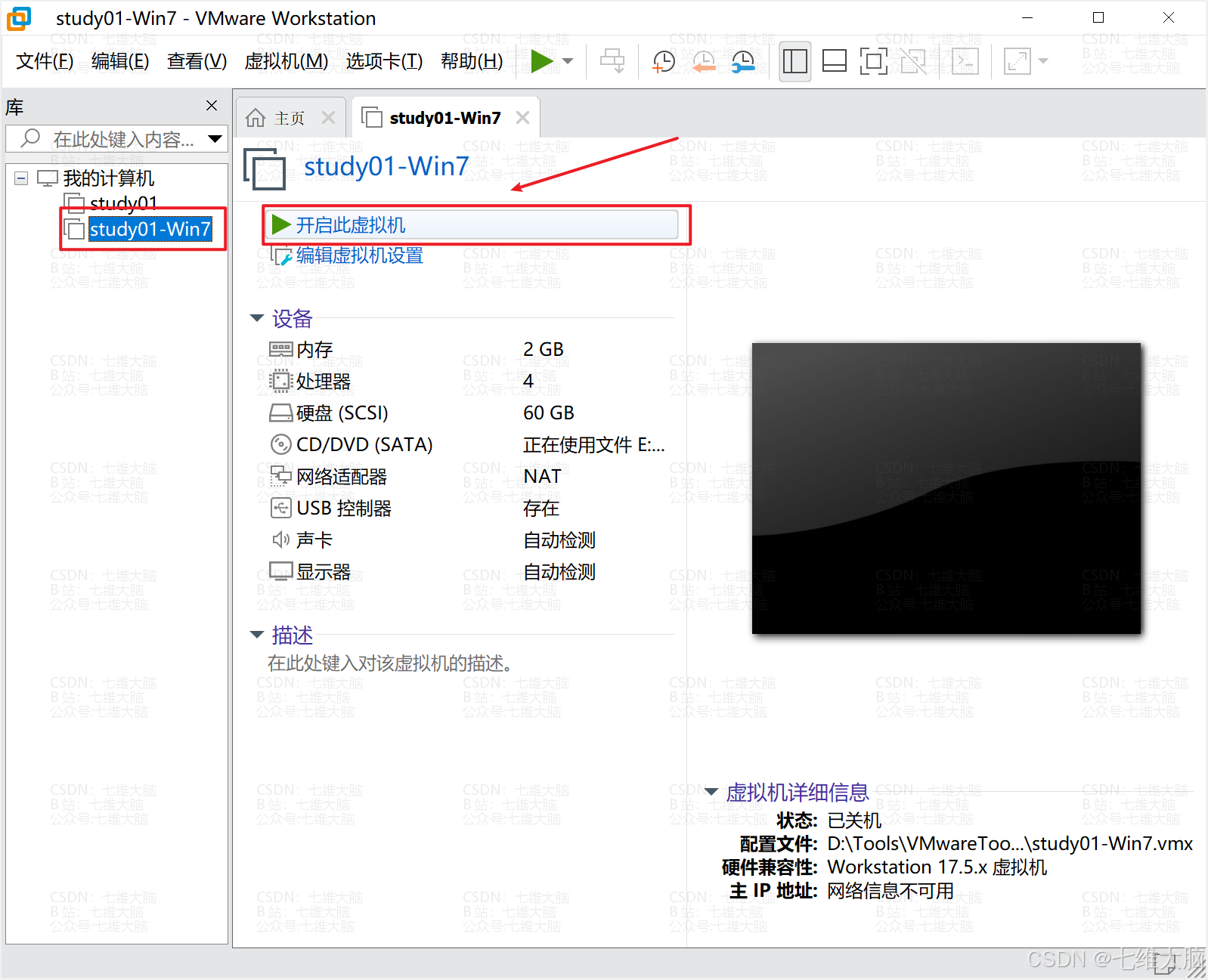Image resolution: width=1208 pixels, height=980 pixels.
Task: Click the CPU icon beside 处理器
Action: 280,381
